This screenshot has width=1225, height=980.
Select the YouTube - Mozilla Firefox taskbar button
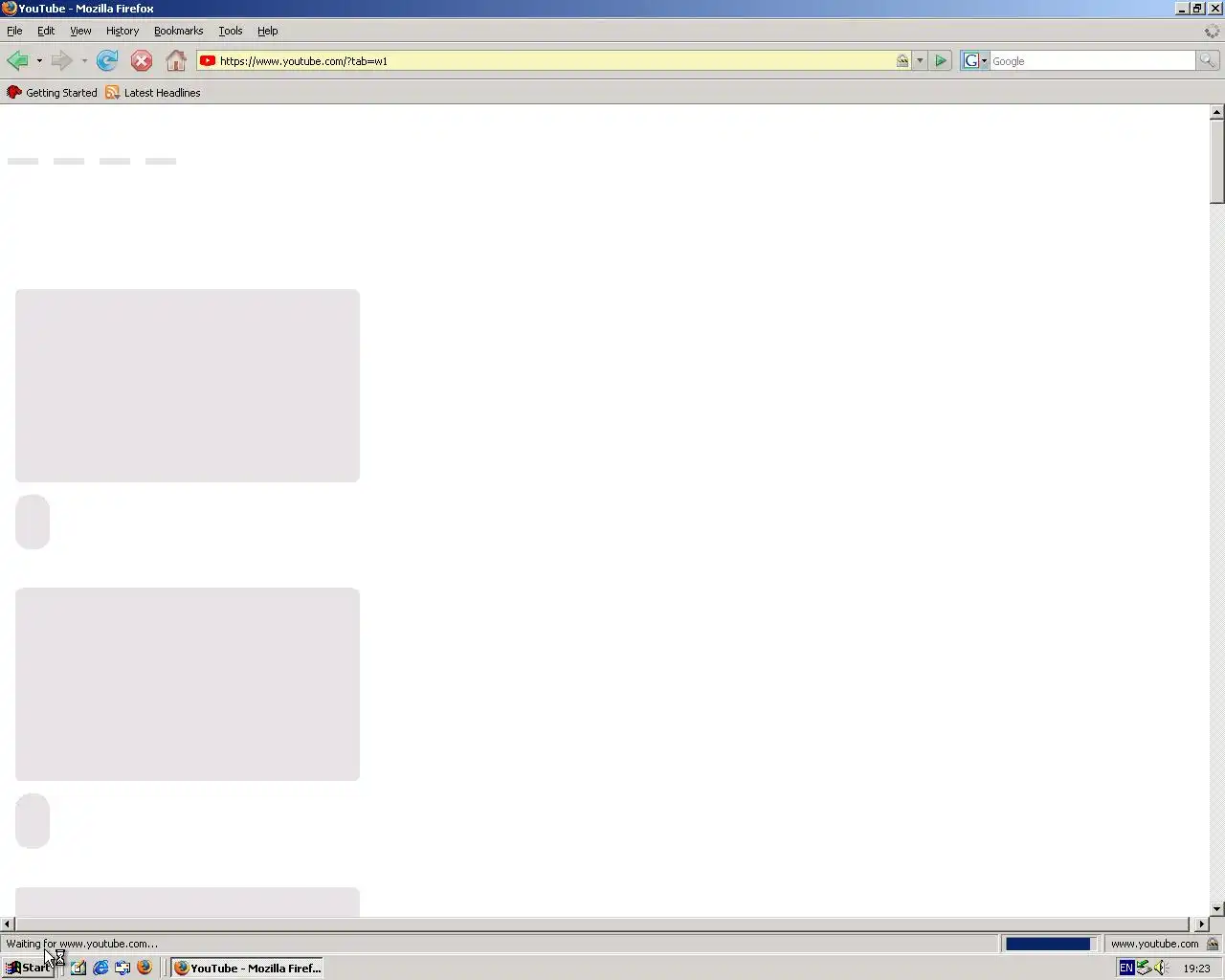[248, 968]
